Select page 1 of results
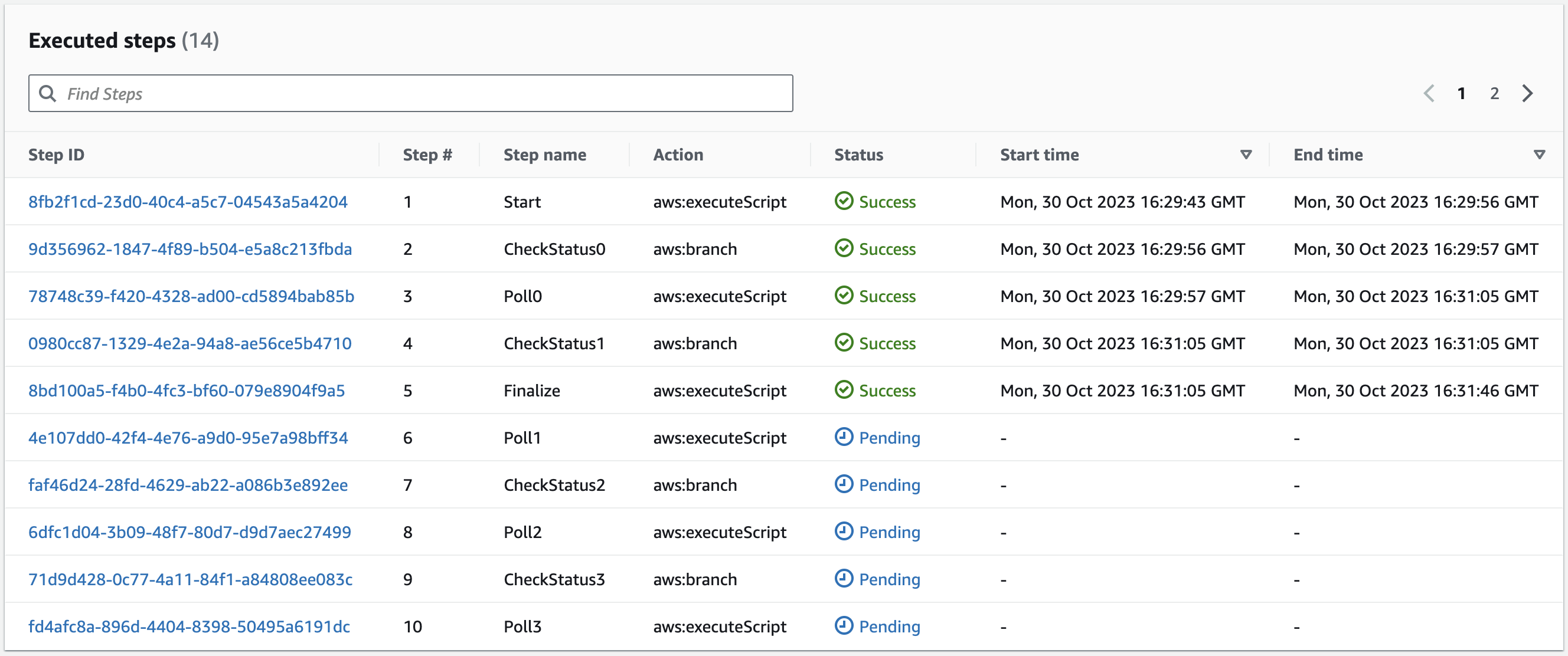 pyautogui.click(x=1463, y=93)
